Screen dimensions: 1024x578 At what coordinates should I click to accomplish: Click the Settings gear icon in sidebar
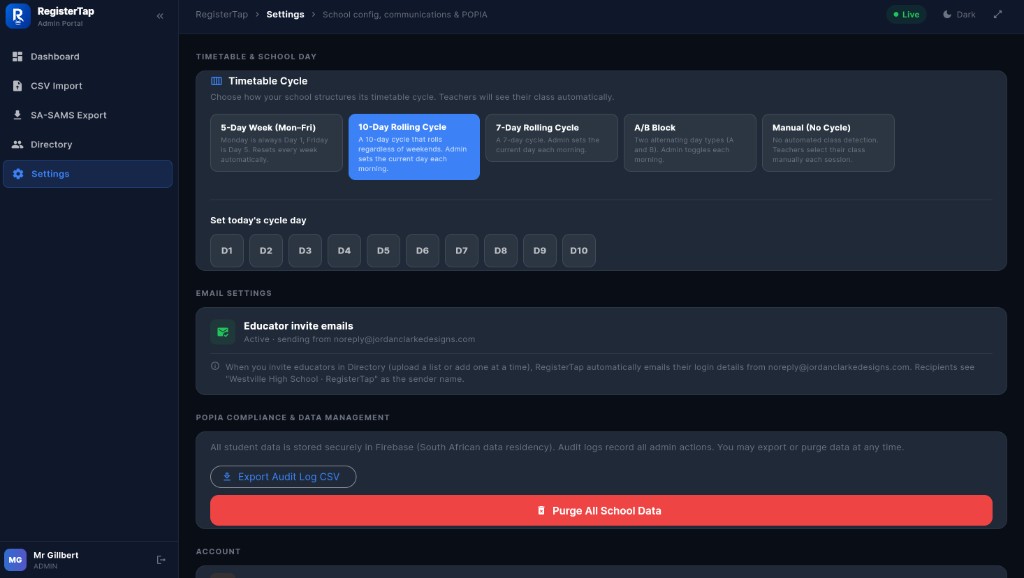pos(18,174)
